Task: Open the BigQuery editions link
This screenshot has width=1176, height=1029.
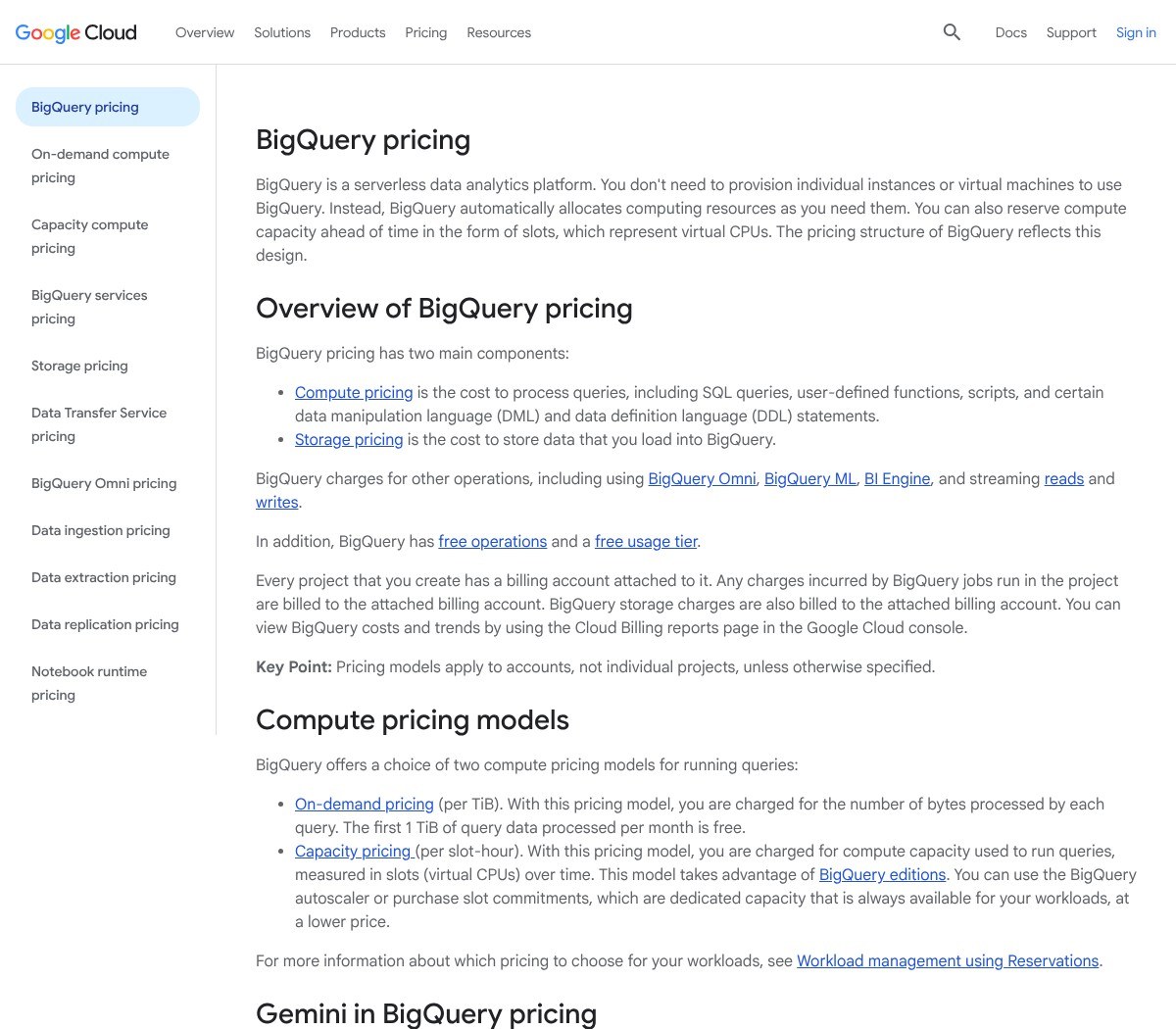Action: tap(882, 874)
